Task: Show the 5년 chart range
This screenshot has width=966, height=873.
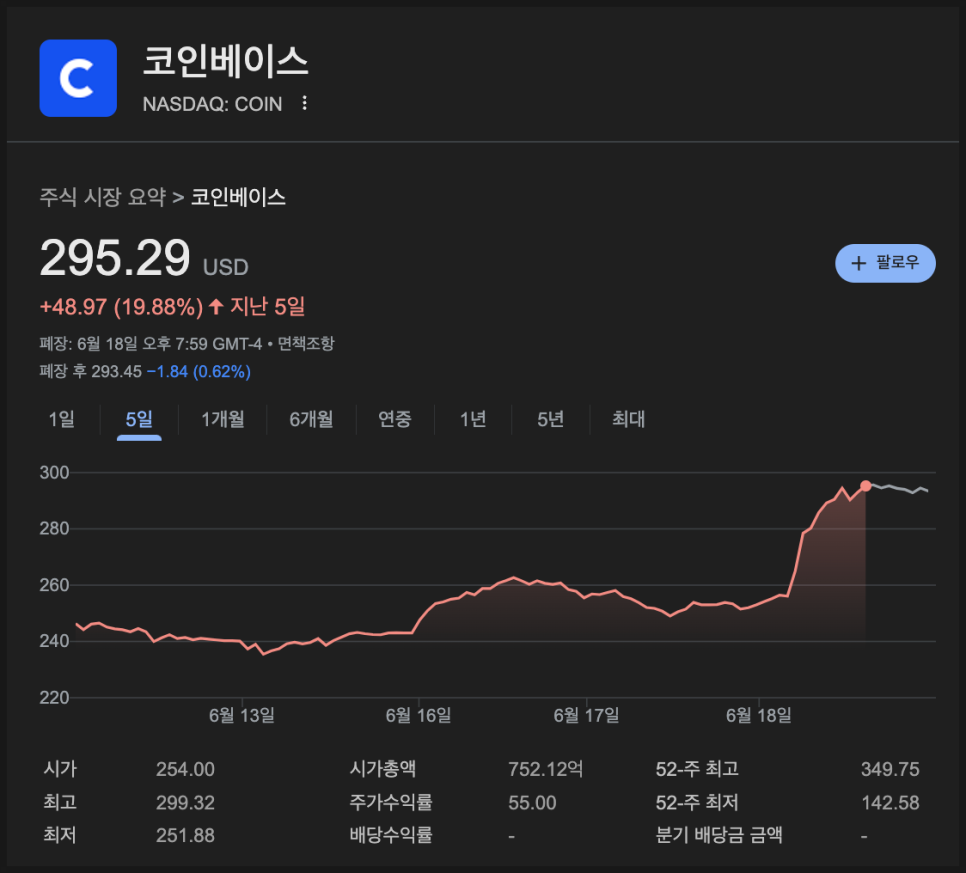Action: pos(551,419)
